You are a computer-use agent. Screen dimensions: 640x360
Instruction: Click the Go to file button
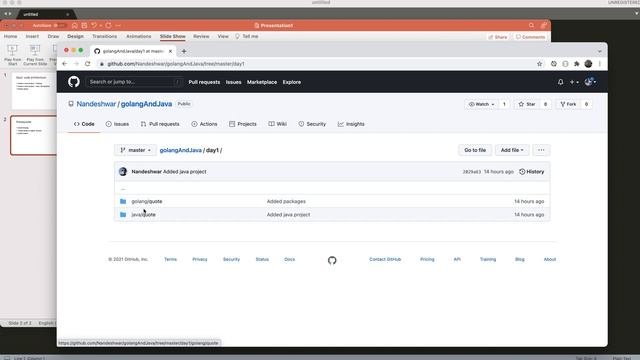pos(475,150)
